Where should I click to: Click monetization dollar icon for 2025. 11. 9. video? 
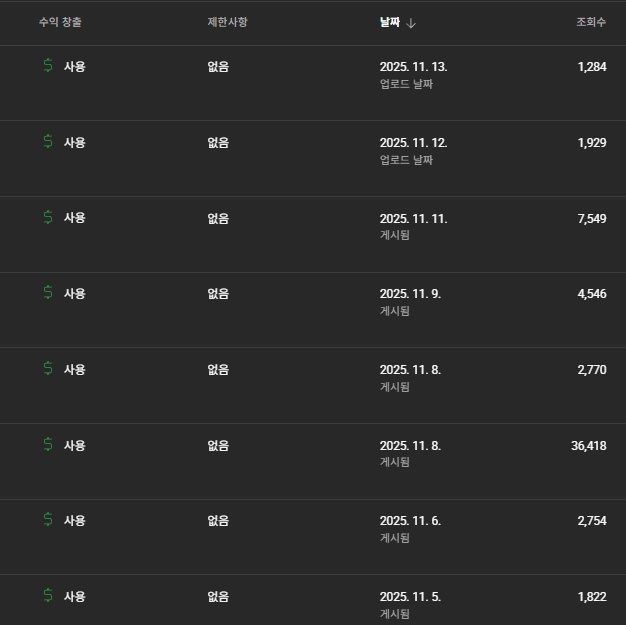(x=48, y=293)
